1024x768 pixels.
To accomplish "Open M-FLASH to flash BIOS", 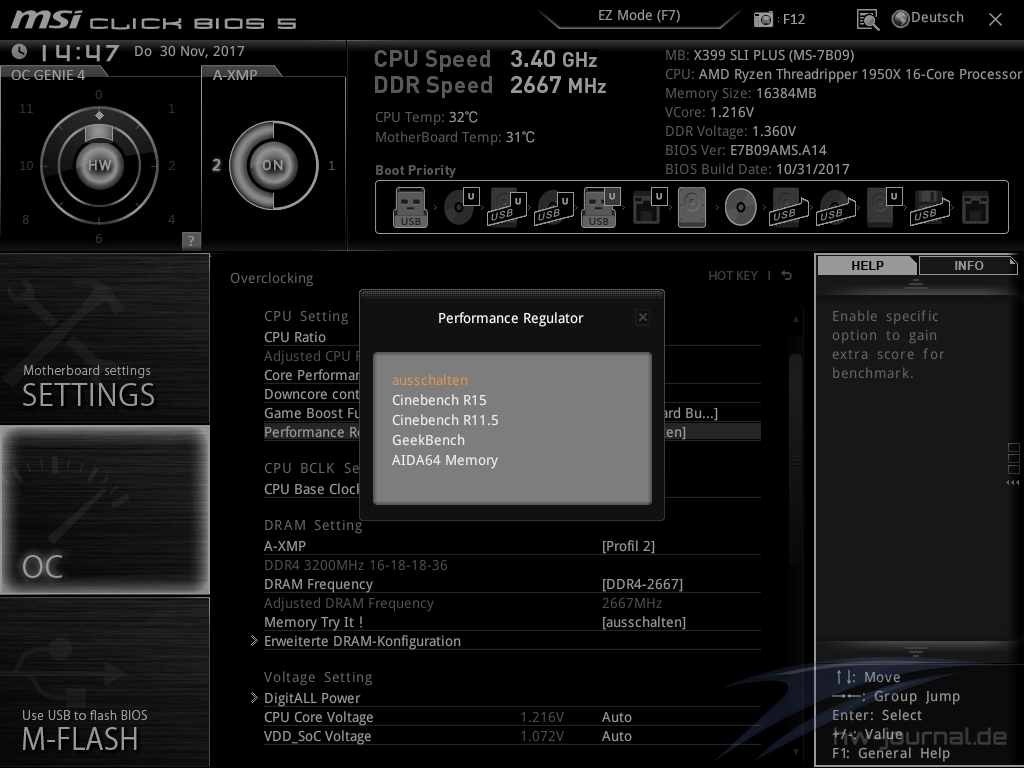I will click(104, 682).
